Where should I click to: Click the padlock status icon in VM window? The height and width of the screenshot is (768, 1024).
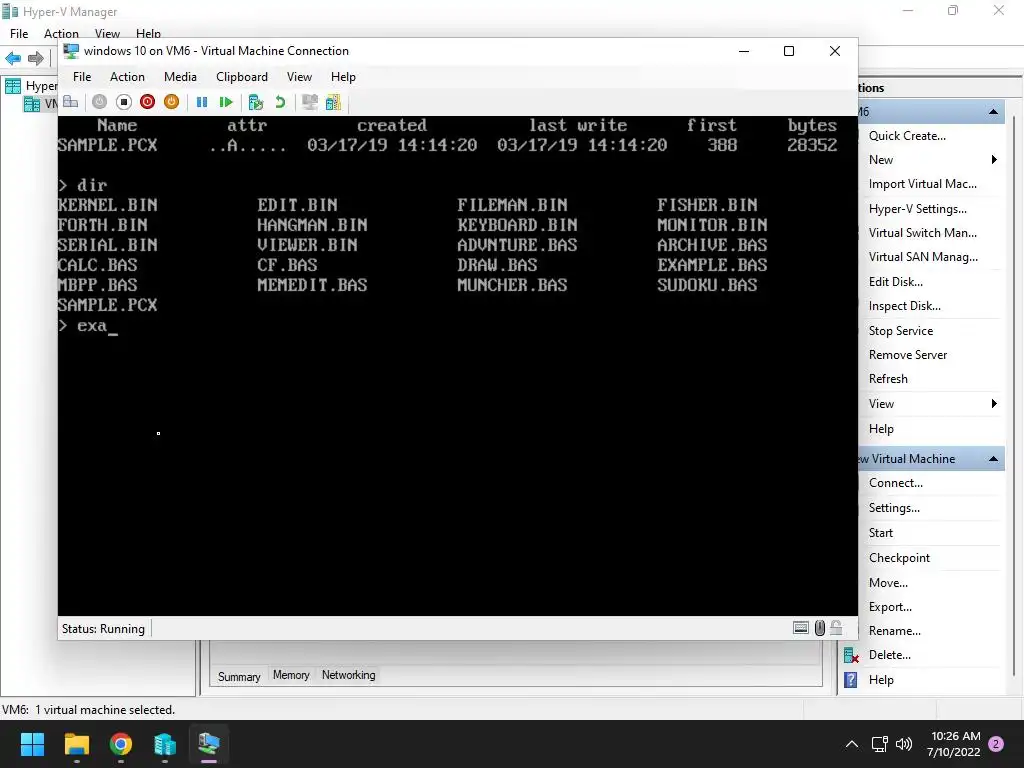(837, 628)
